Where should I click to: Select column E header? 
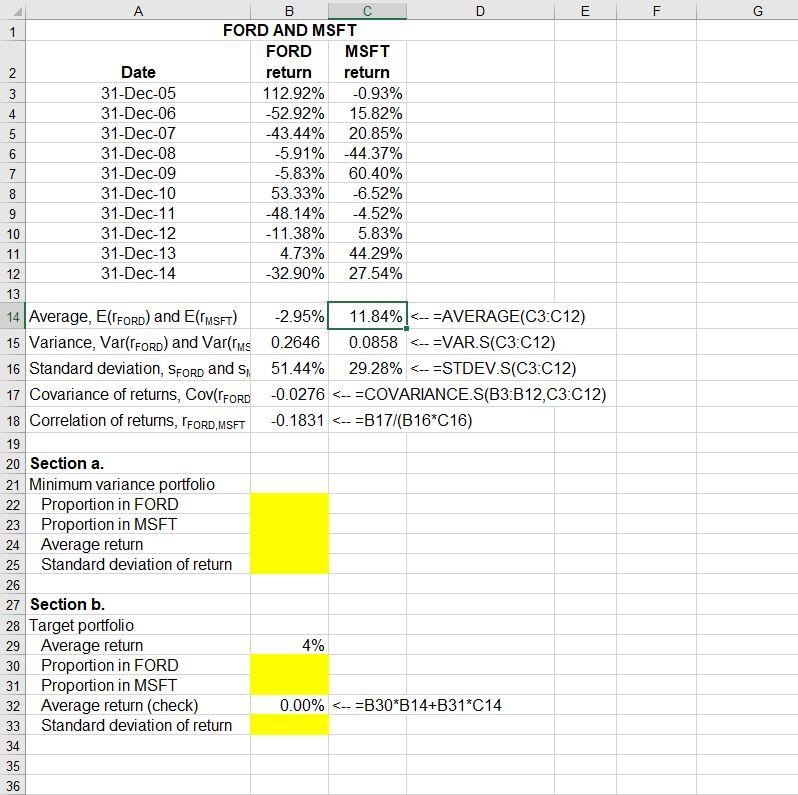585,10
